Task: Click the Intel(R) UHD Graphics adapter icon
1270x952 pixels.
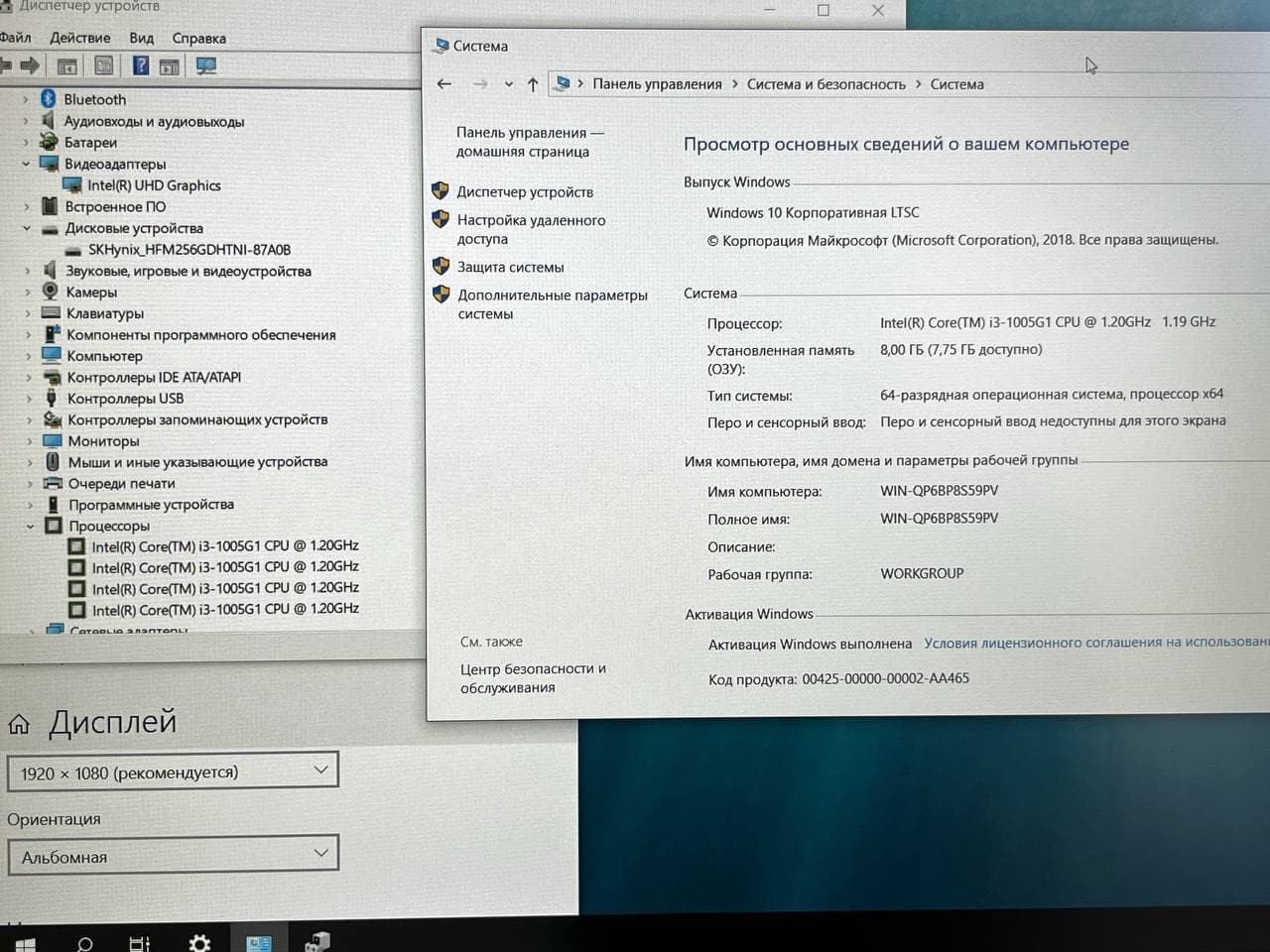Action: tap(71, 185)
